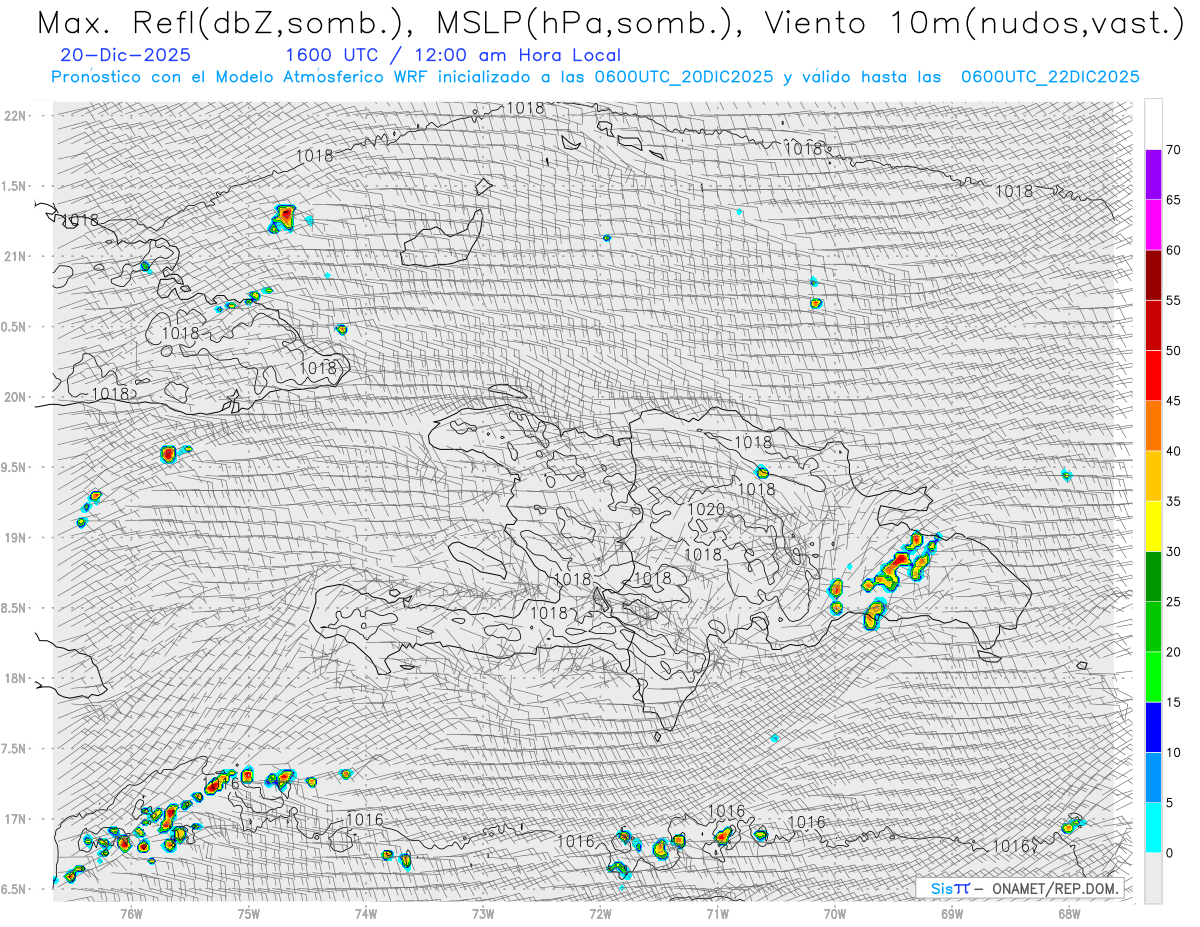Viewport: 1200px width, 927px height.
Task: Click the '8.5N' latitude axis label
Action: pyautogui.click(x=15, y=608)
